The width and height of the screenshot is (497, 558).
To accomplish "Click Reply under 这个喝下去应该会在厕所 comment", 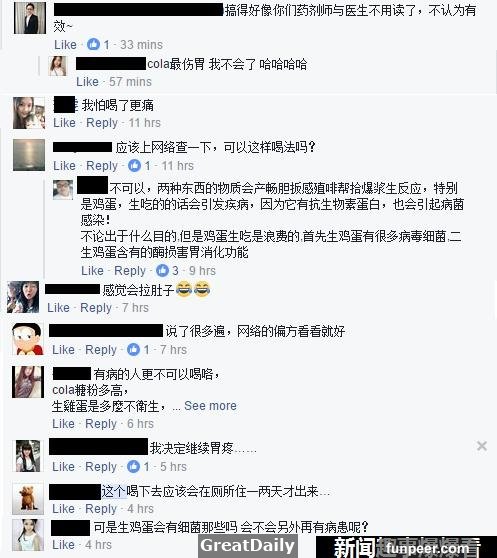I will [101, 509].
